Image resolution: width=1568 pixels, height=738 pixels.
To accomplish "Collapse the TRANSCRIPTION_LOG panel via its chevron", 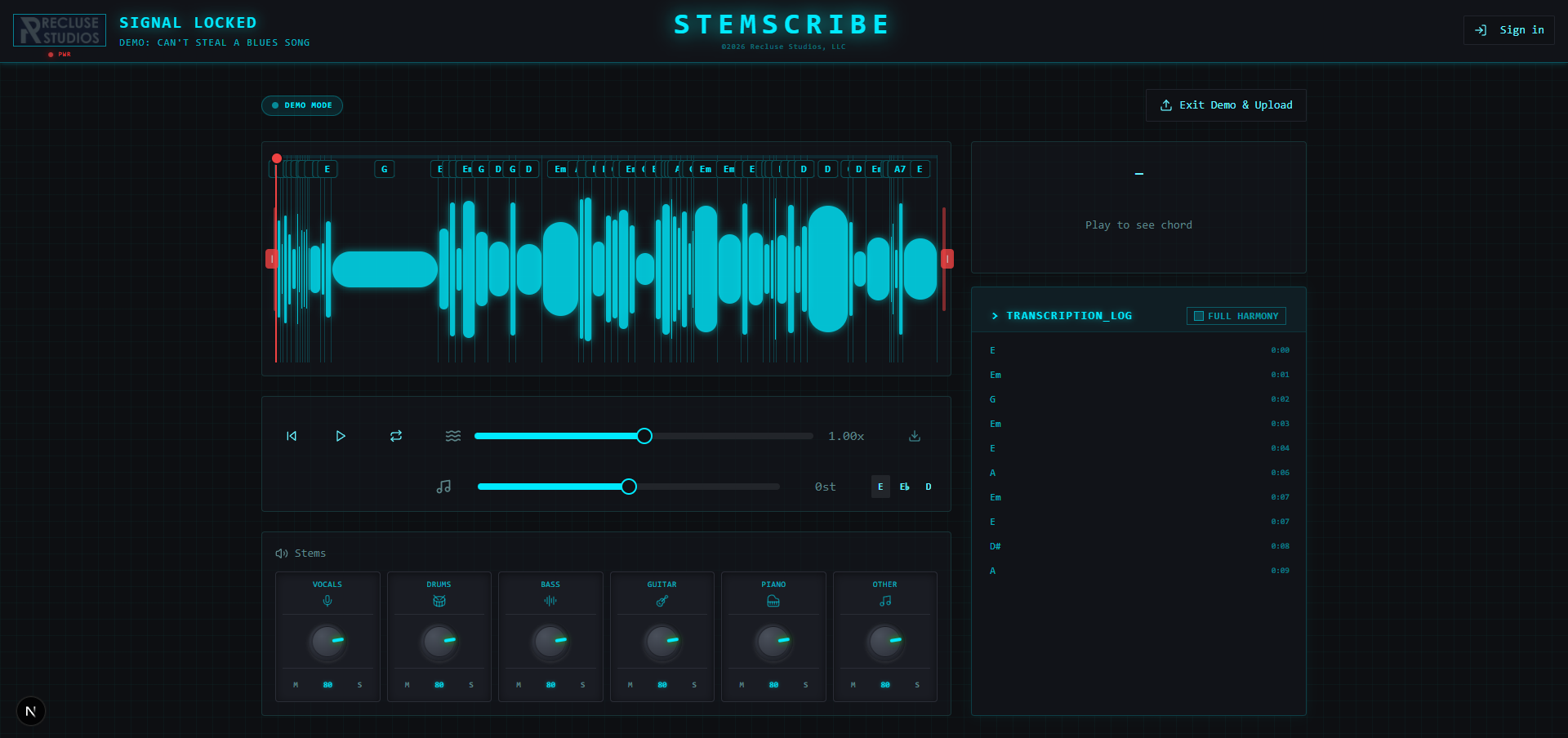I will coord(993,316).
